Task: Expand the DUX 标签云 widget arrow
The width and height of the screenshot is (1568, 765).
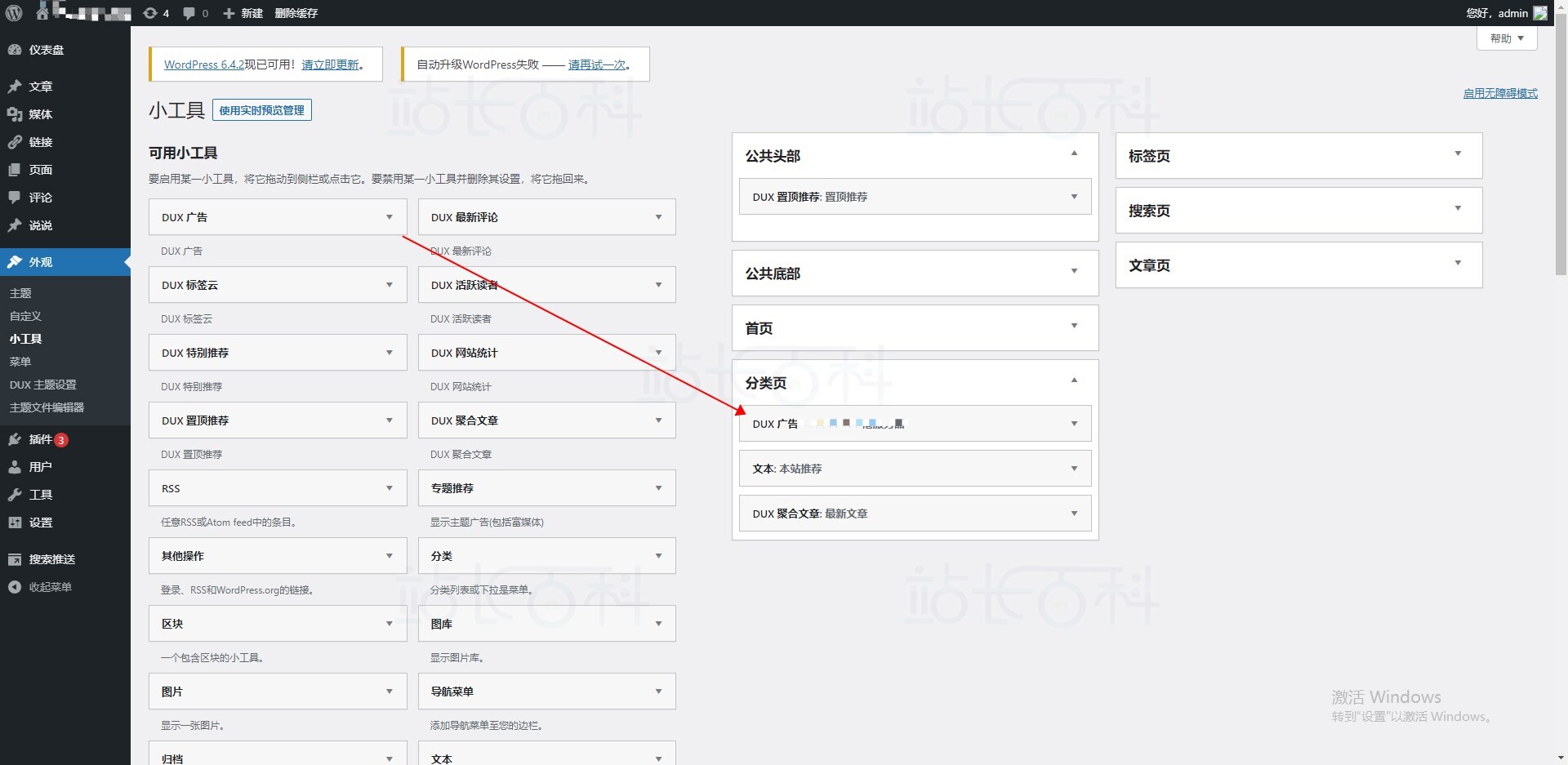Action: tap(390, 285)
